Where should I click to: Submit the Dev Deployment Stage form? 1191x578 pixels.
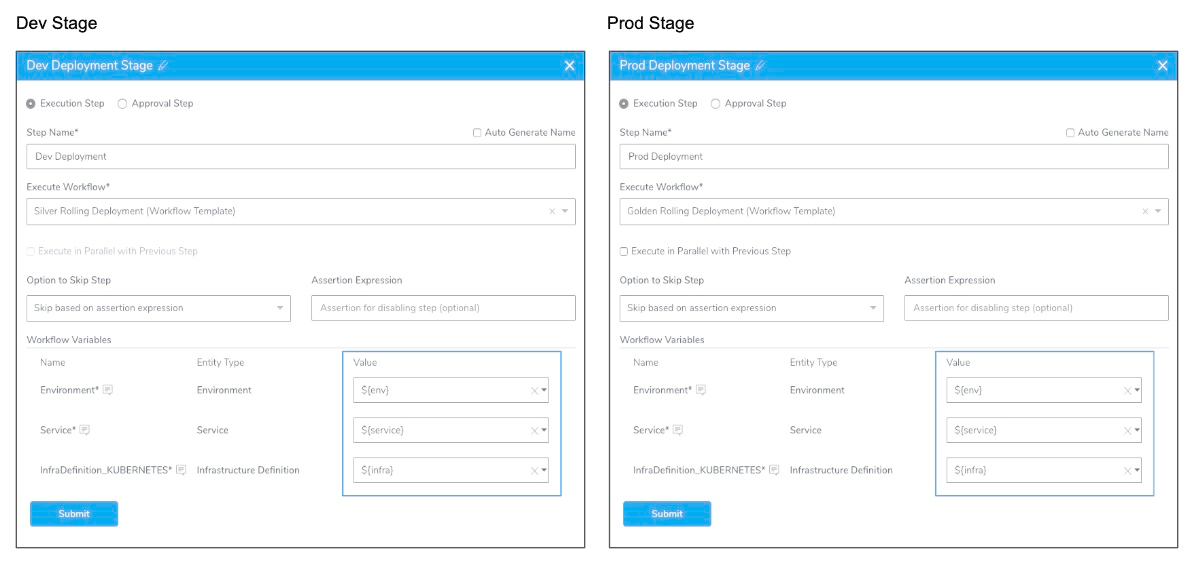pos(74,513)
